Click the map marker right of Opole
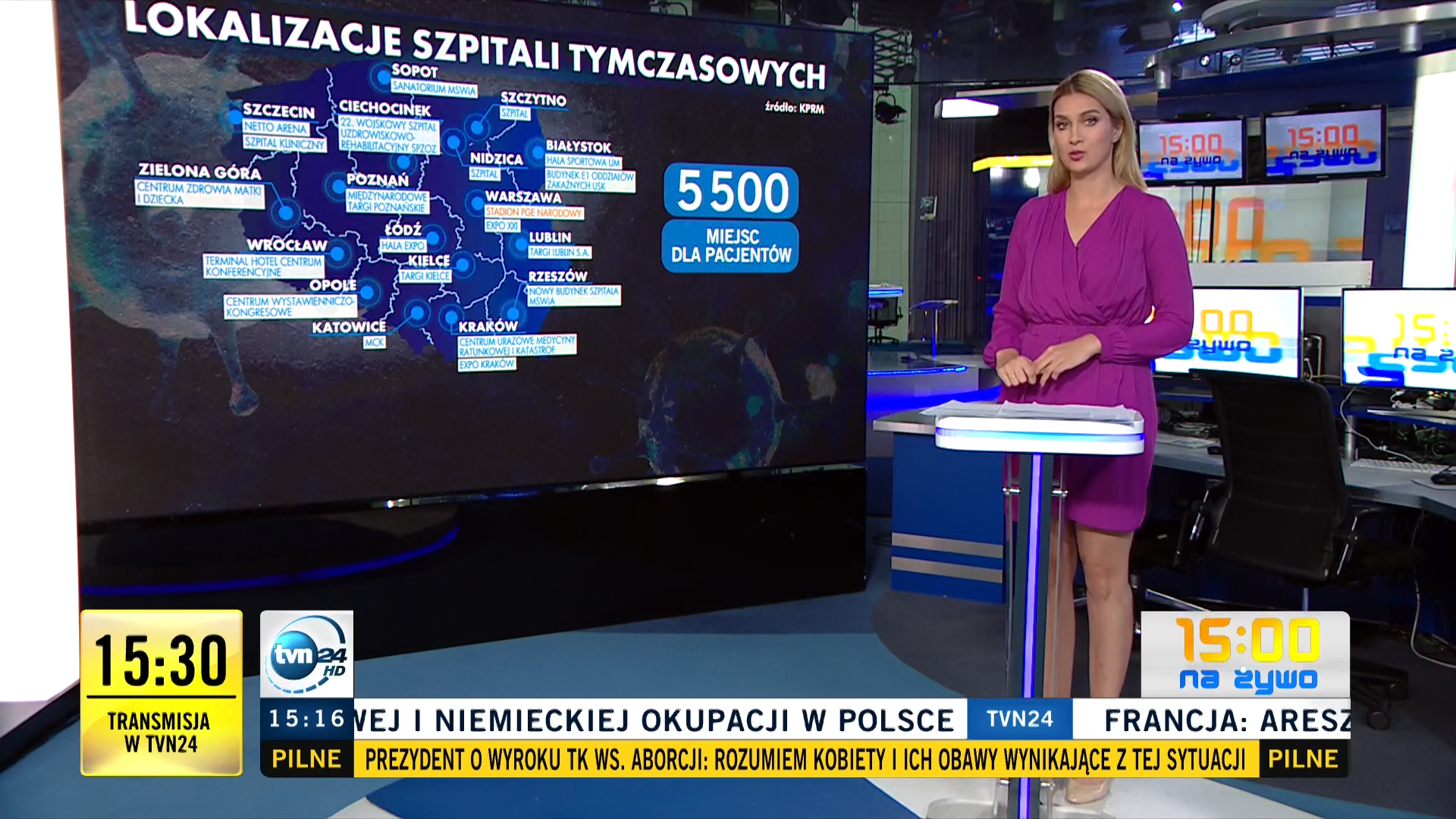The image size is (1456, 819). pos(369,291)
